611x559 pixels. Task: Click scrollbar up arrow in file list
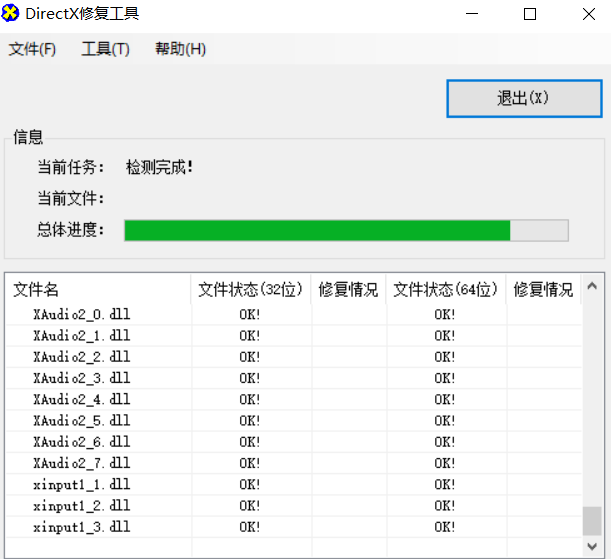pos(593,284)
